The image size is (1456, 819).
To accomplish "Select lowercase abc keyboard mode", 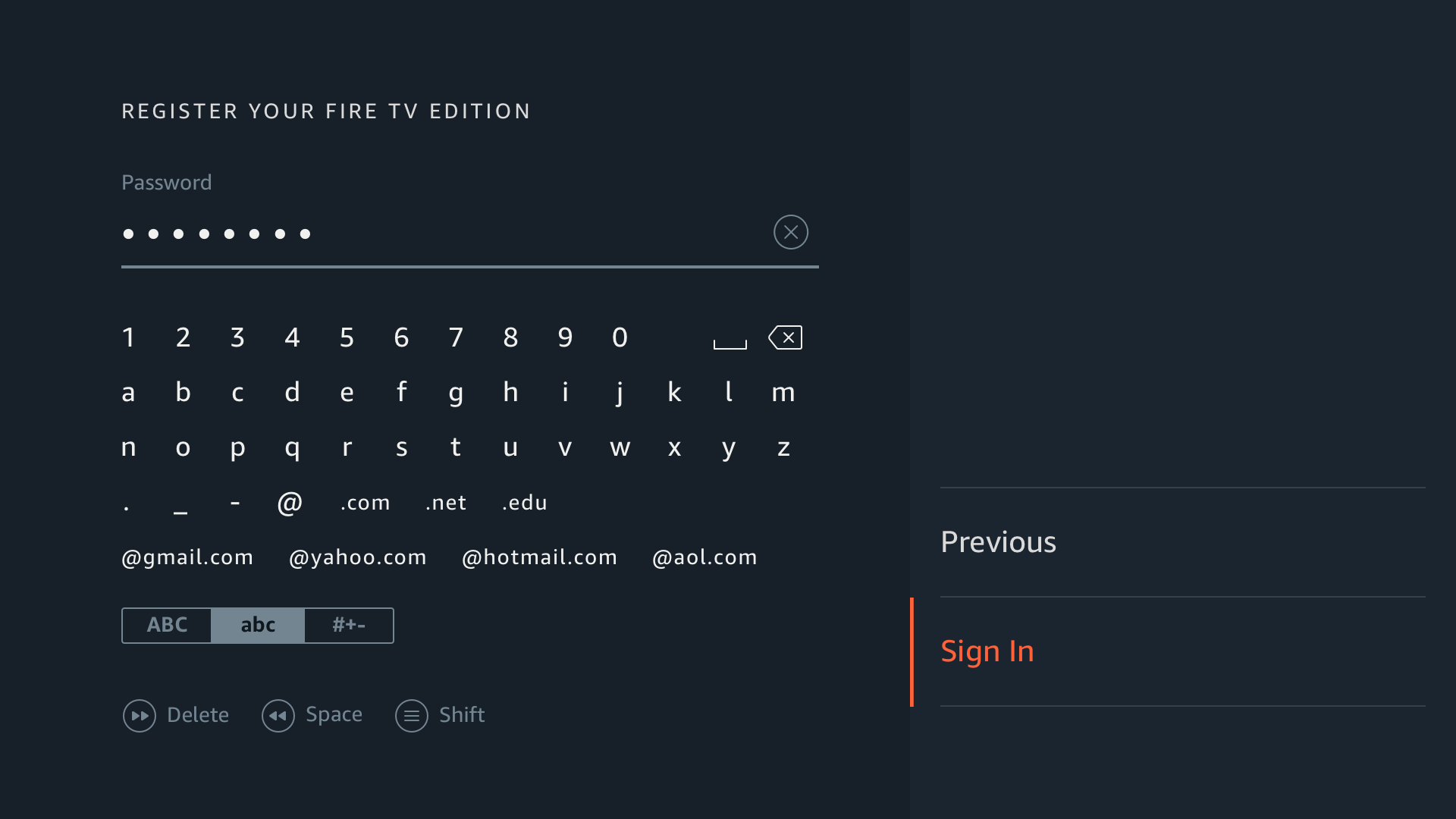I will pos(258,625).
